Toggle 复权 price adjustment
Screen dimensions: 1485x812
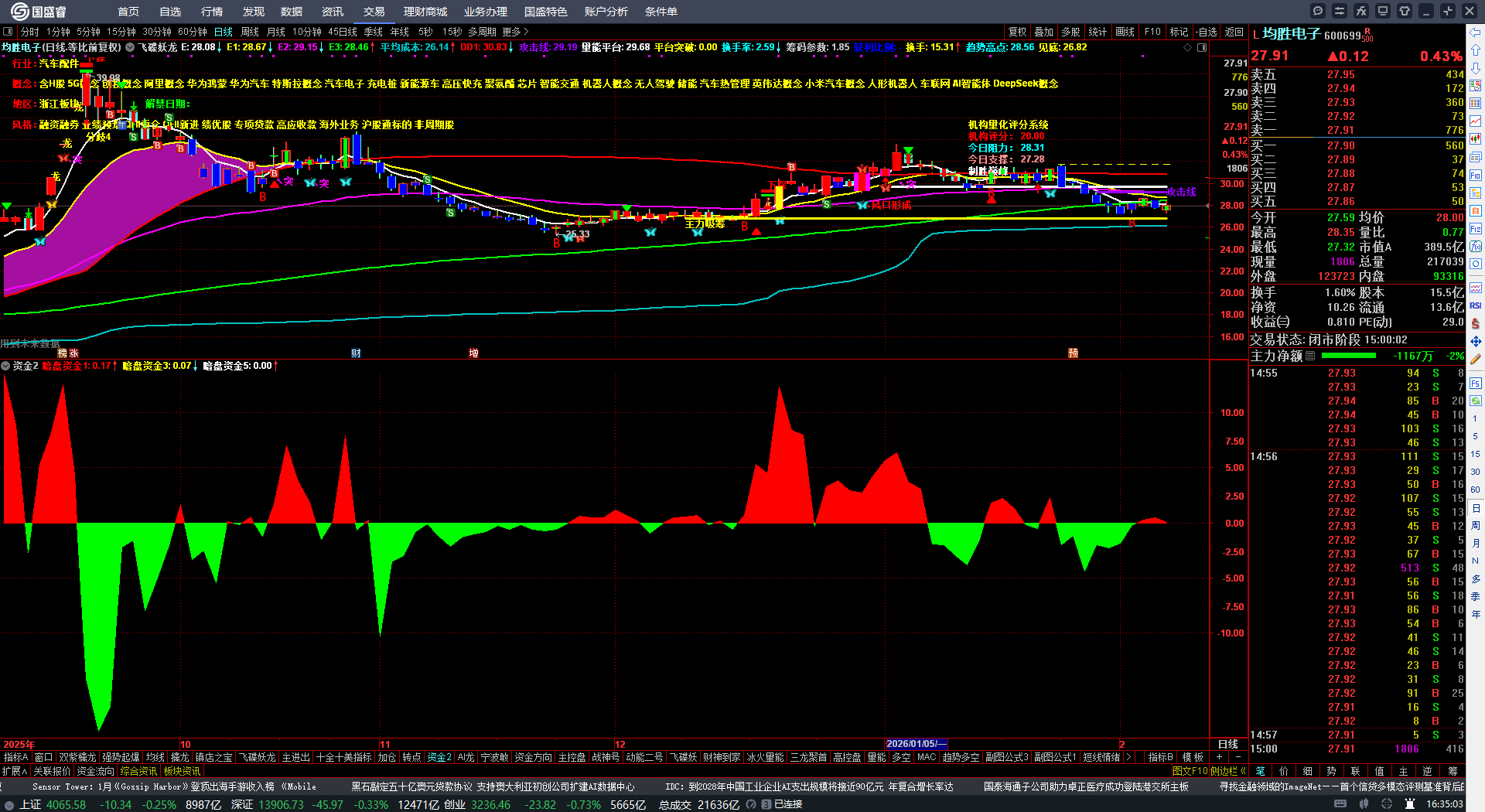pyautogui.click(x=1018, y=32)
